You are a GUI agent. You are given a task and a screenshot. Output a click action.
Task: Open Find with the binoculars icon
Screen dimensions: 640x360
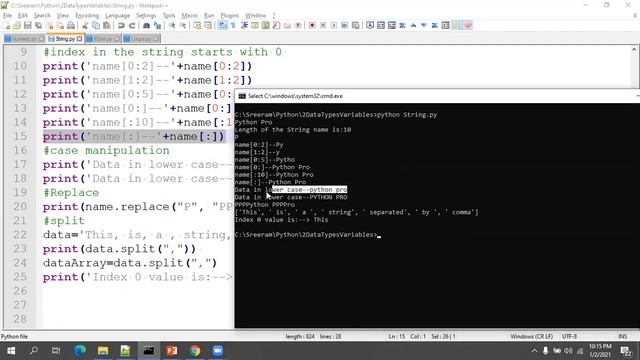[146, 25]
